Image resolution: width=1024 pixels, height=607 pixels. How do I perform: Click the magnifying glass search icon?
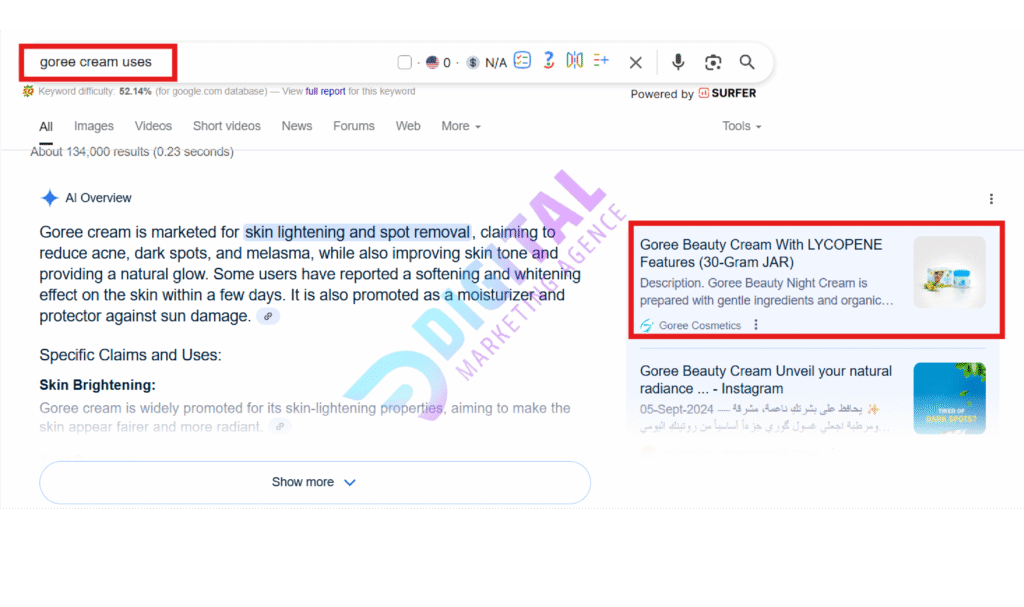pyautogui.click(x=747, y=62)
